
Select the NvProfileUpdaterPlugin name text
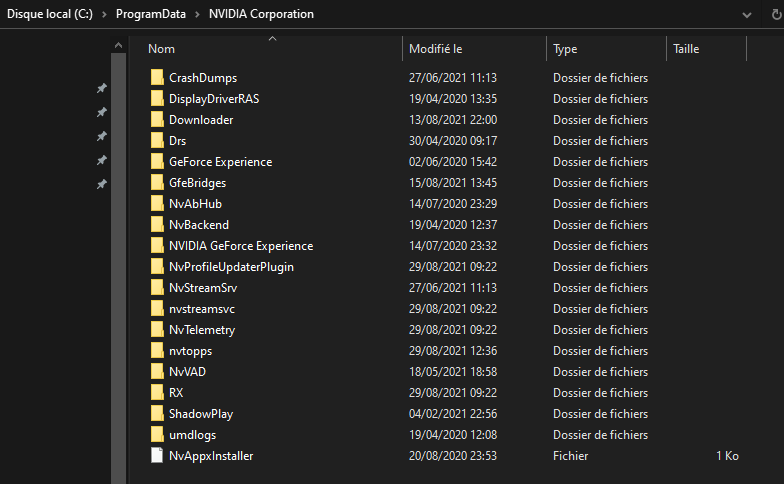[x=232, y=266]
